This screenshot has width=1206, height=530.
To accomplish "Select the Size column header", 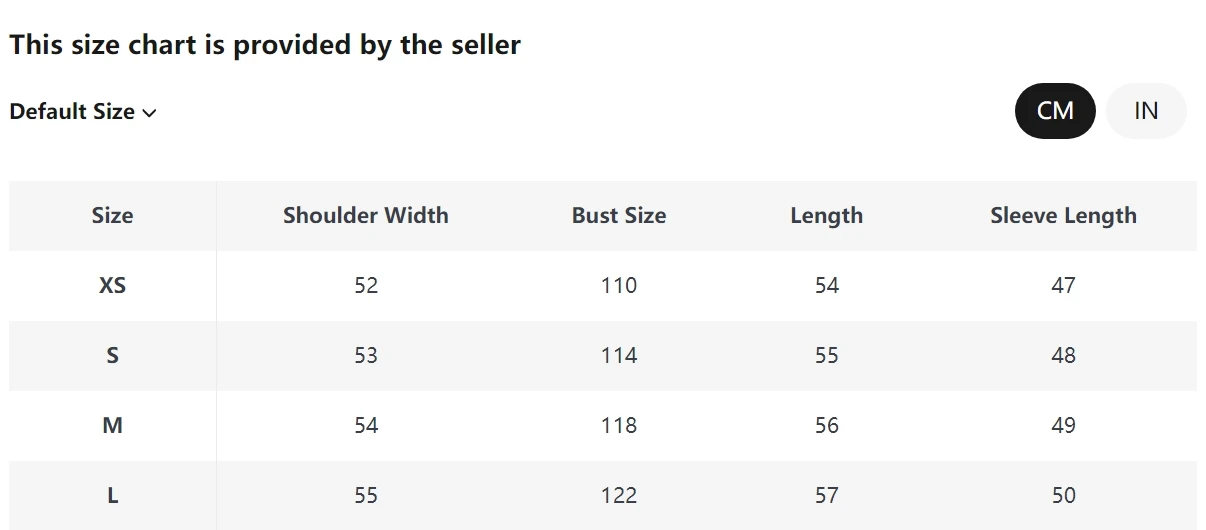I will click(112, 216).
